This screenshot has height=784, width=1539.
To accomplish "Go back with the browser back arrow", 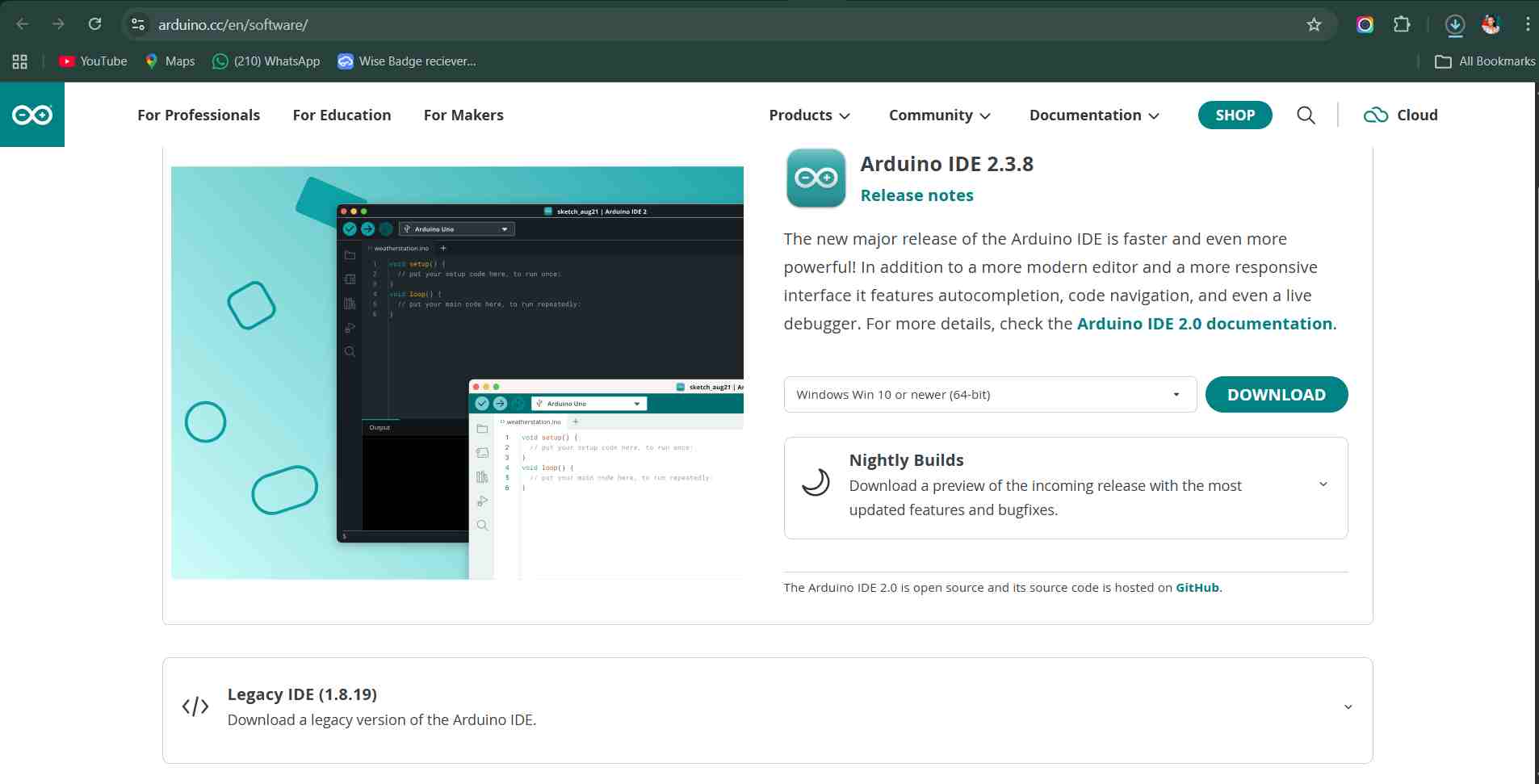I will click(x=23, y=24).
